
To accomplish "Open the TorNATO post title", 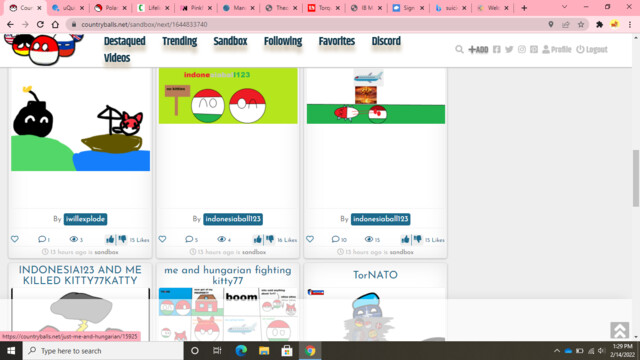I will (375, 275).
